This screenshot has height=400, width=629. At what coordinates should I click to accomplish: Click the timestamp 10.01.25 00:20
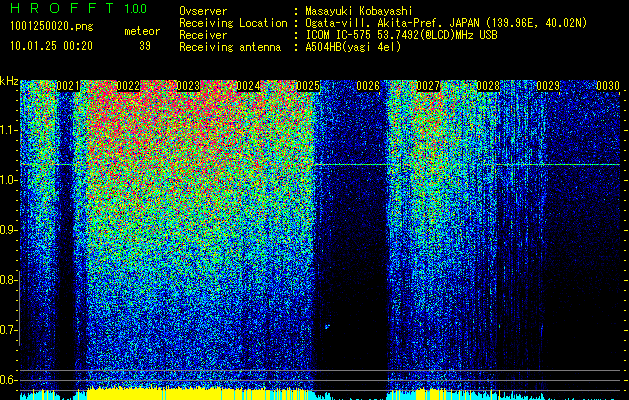(51, 46)
